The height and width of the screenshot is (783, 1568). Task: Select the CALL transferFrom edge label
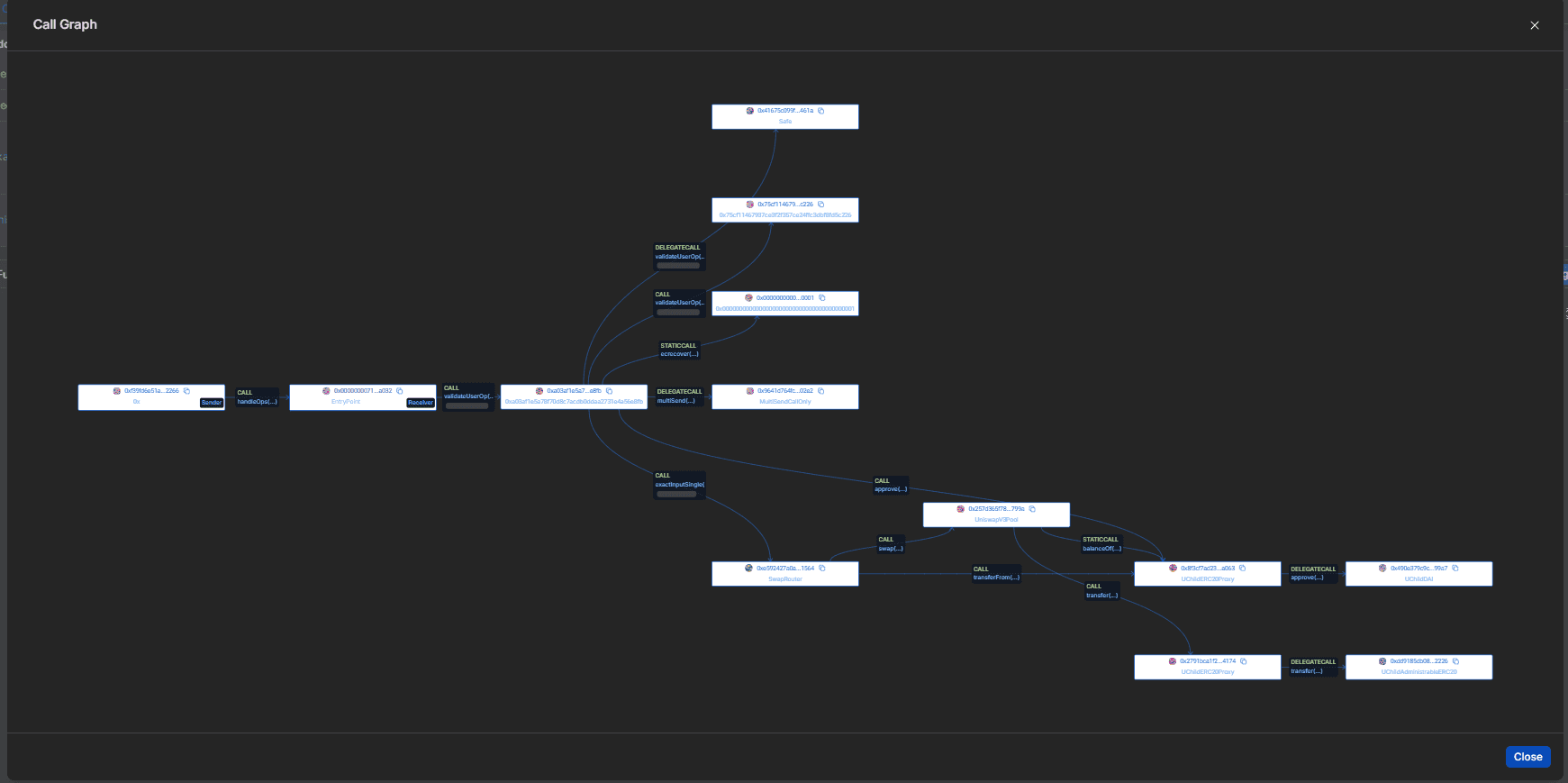(996, 573)
